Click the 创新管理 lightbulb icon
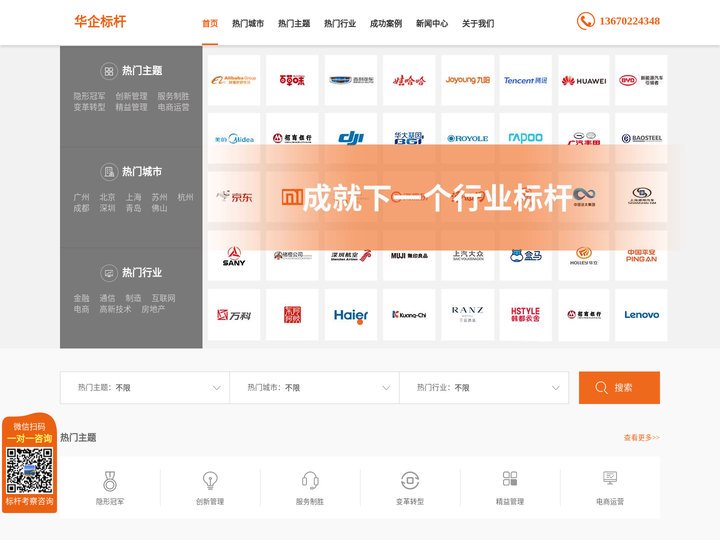Image resolution: width=720 pixels, height=540 pixels. click(x=210, y=481)
